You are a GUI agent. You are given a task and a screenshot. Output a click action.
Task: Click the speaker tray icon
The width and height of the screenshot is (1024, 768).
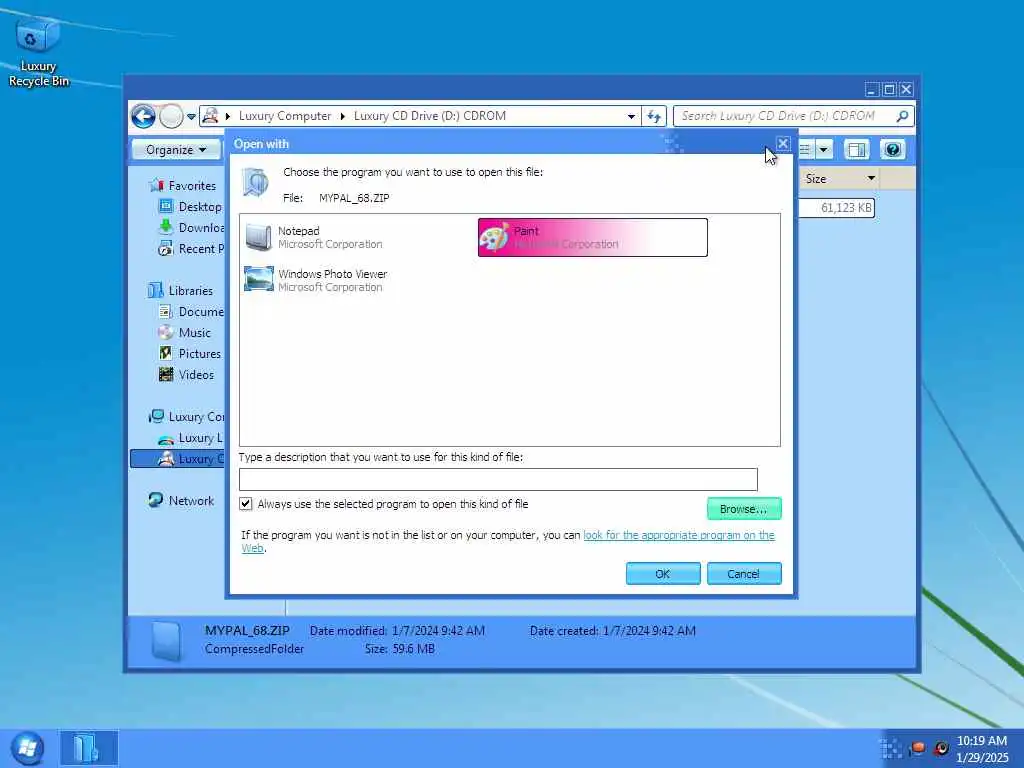[941, 748]
